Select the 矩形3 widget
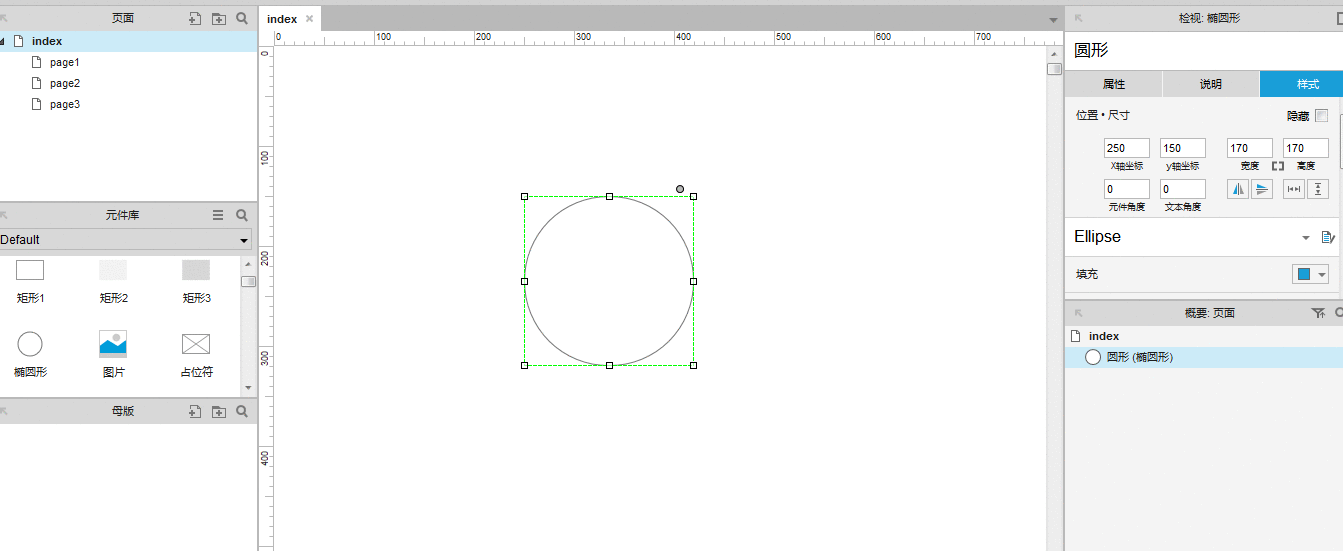 point(196,281)
